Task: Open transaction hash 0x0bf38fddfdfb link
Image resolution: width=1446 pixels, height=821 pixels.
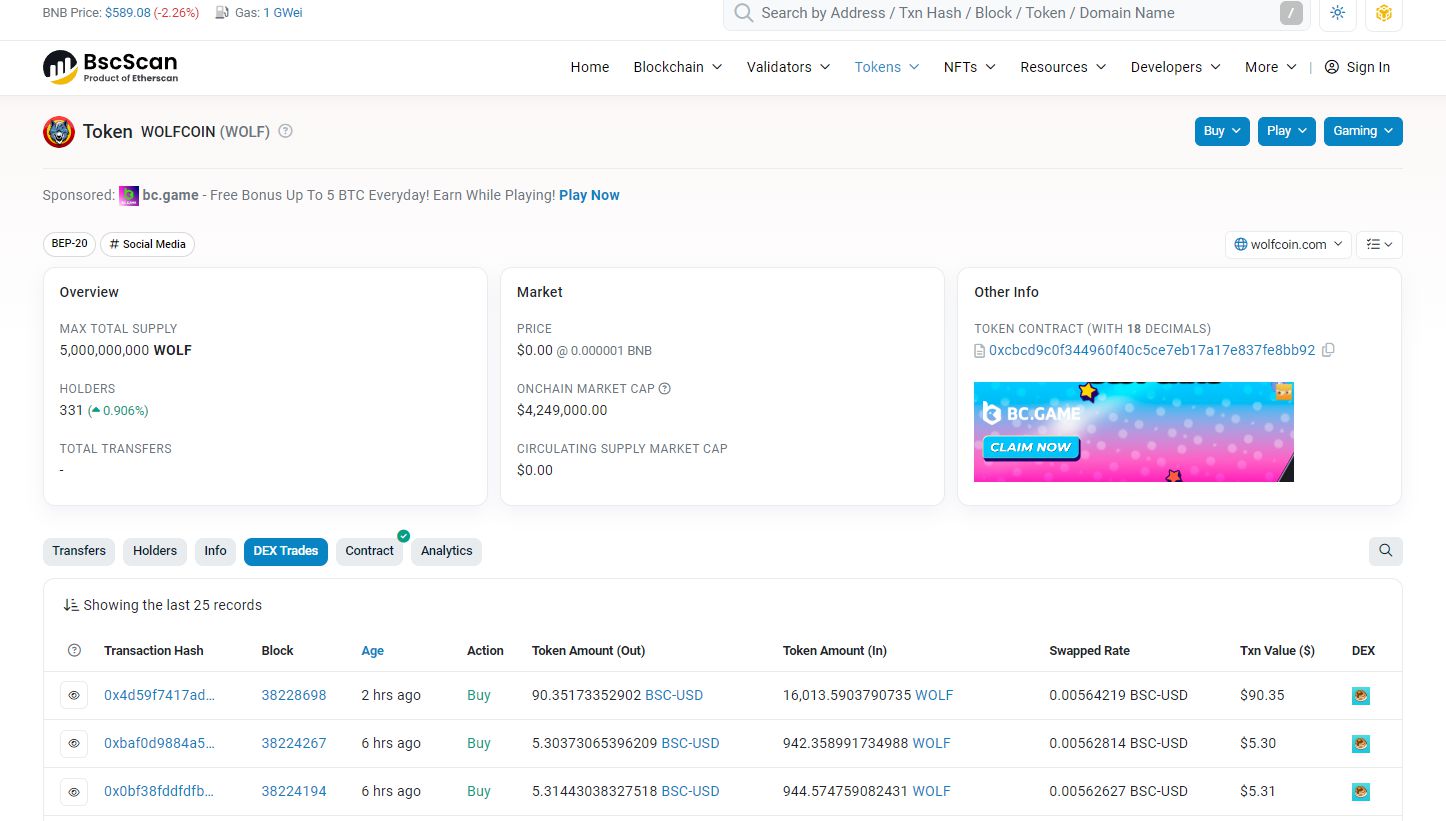Action: coord(159,791)
